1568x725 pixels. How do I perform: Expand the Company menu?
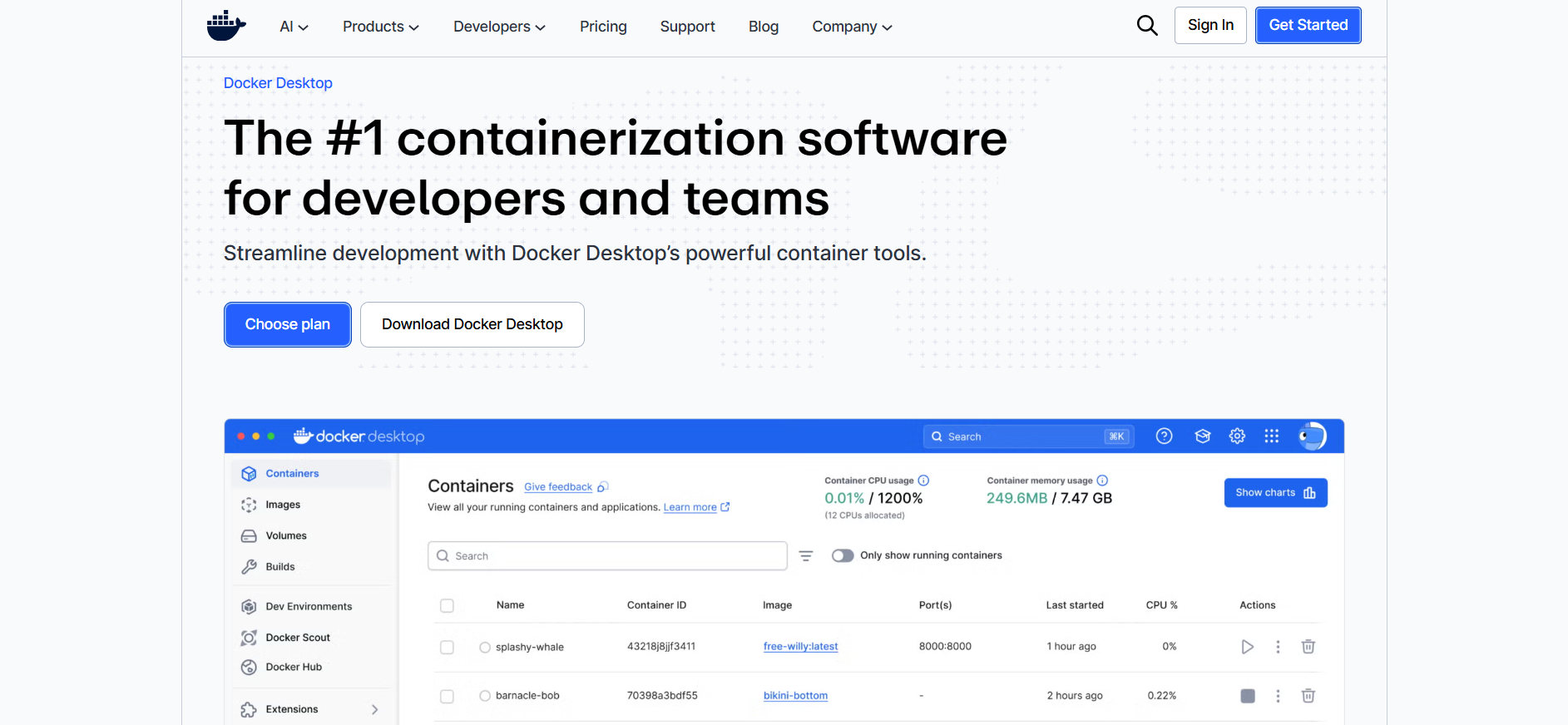(853, 27)
